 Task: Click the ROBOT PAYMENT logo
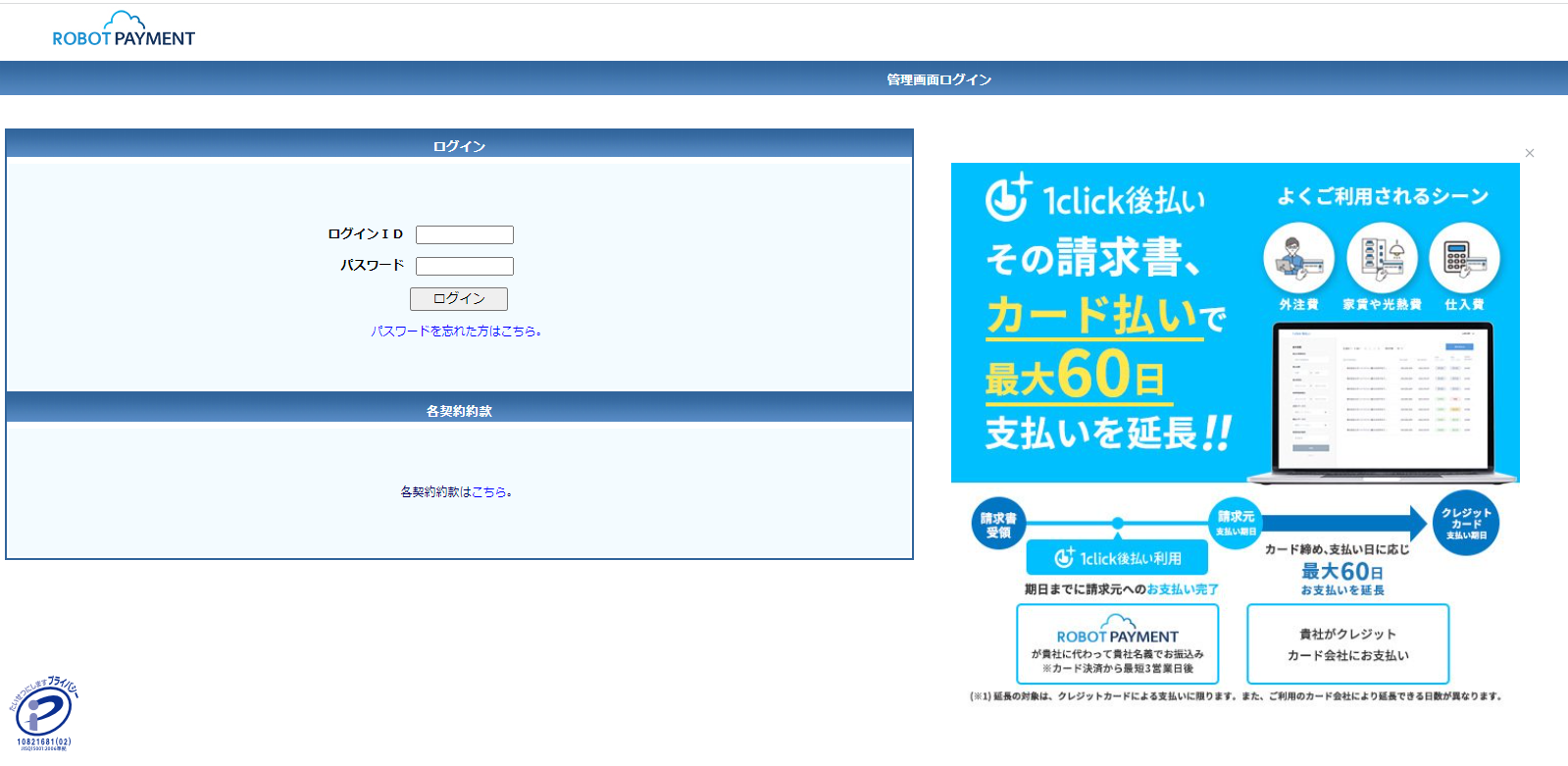pyautogui.click(x=124, y=29)
